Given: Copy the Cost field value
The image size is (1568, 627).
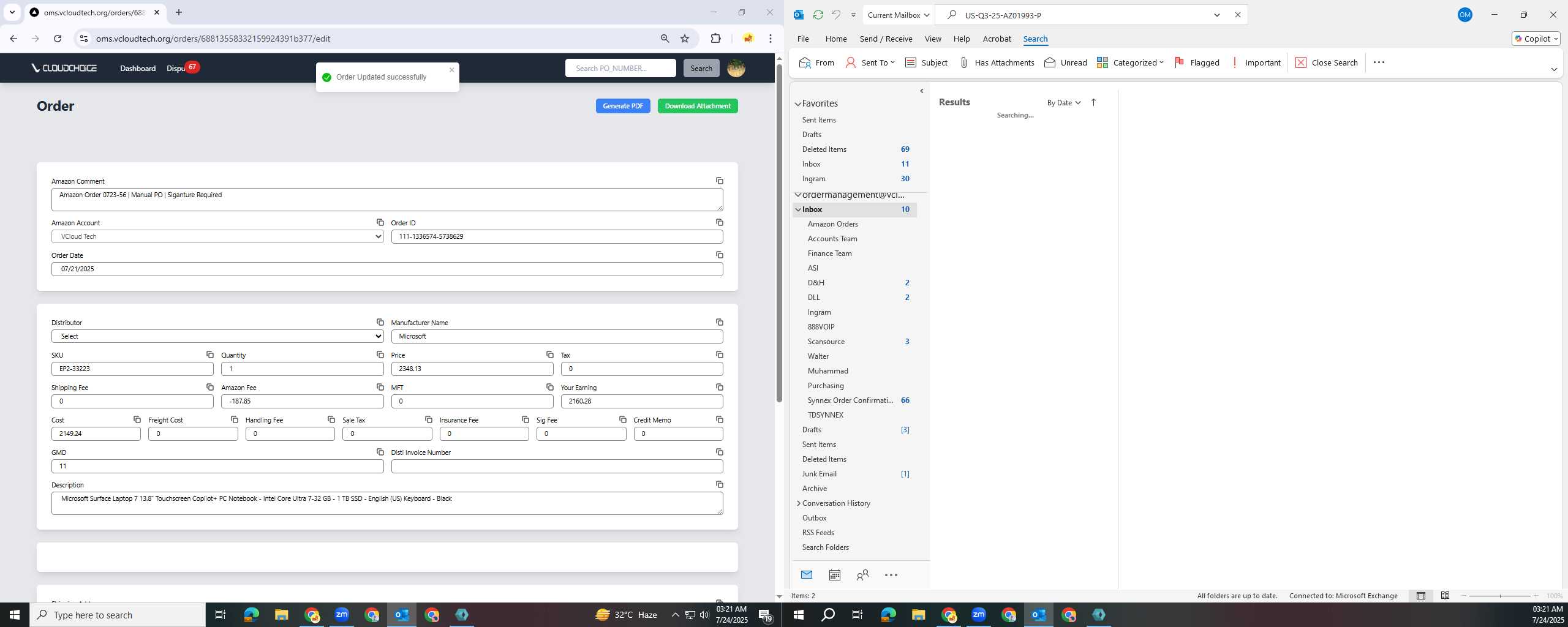Looking at the screenshot, I should pyautogui.click(x=137, y=419).
